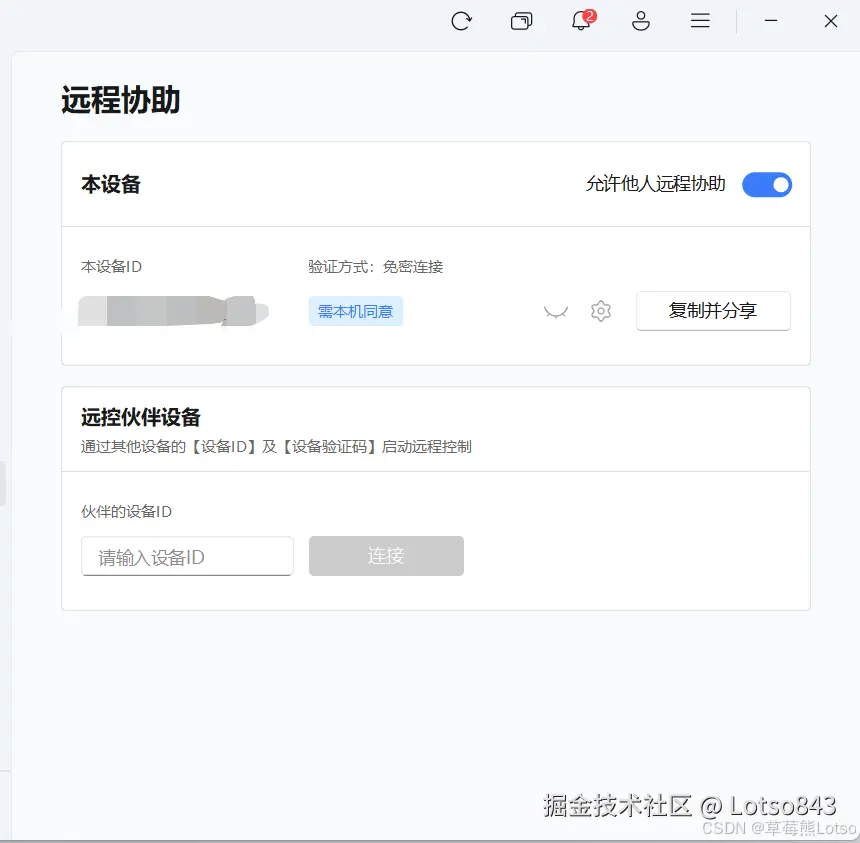Expand the collapsed left edge panel handle
This screenshot has width=860, height=843.
pyautogui.click(x=5, y=482)
